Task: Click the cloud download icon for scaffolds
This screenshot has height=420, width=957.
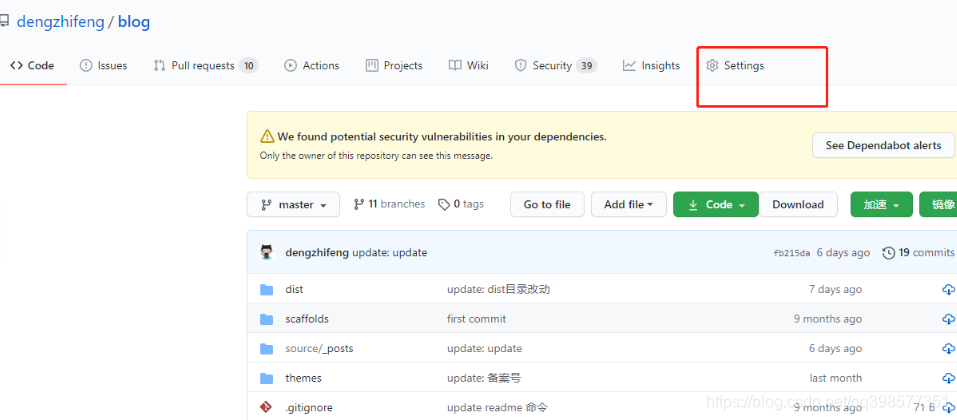Action: 948,319
